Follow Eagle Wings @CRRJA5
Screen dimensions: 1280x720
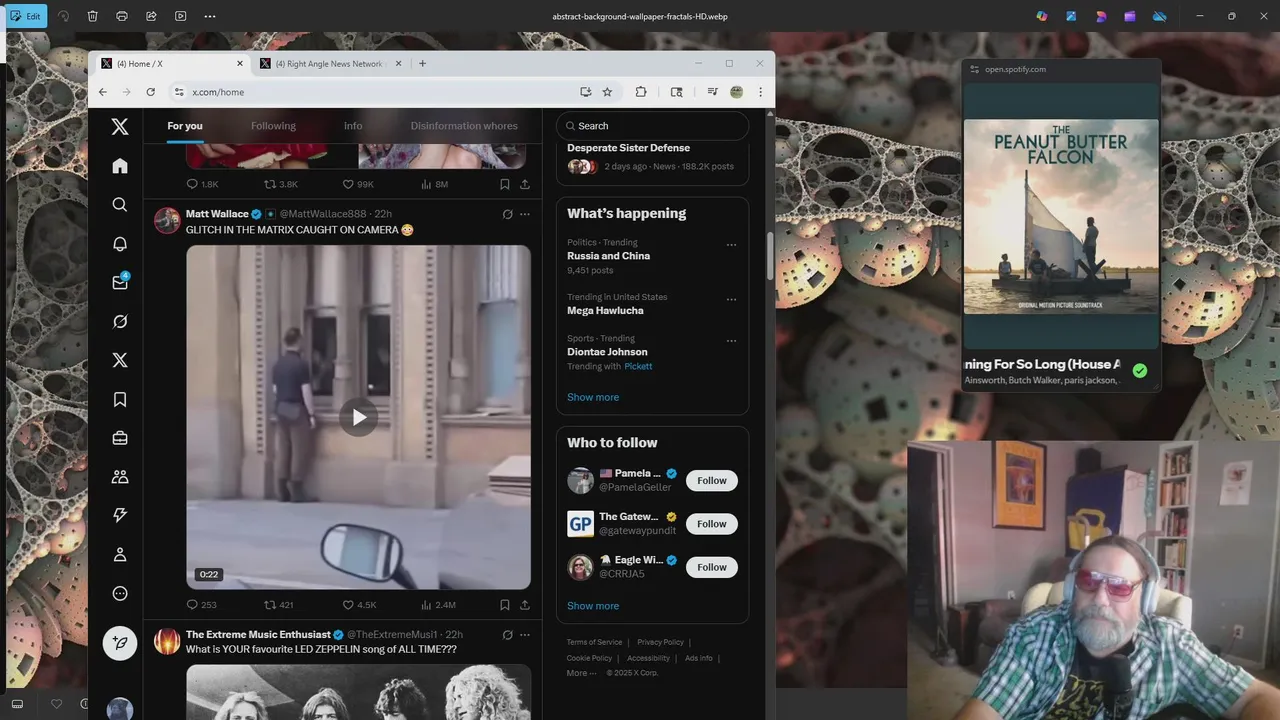[712, 567]
